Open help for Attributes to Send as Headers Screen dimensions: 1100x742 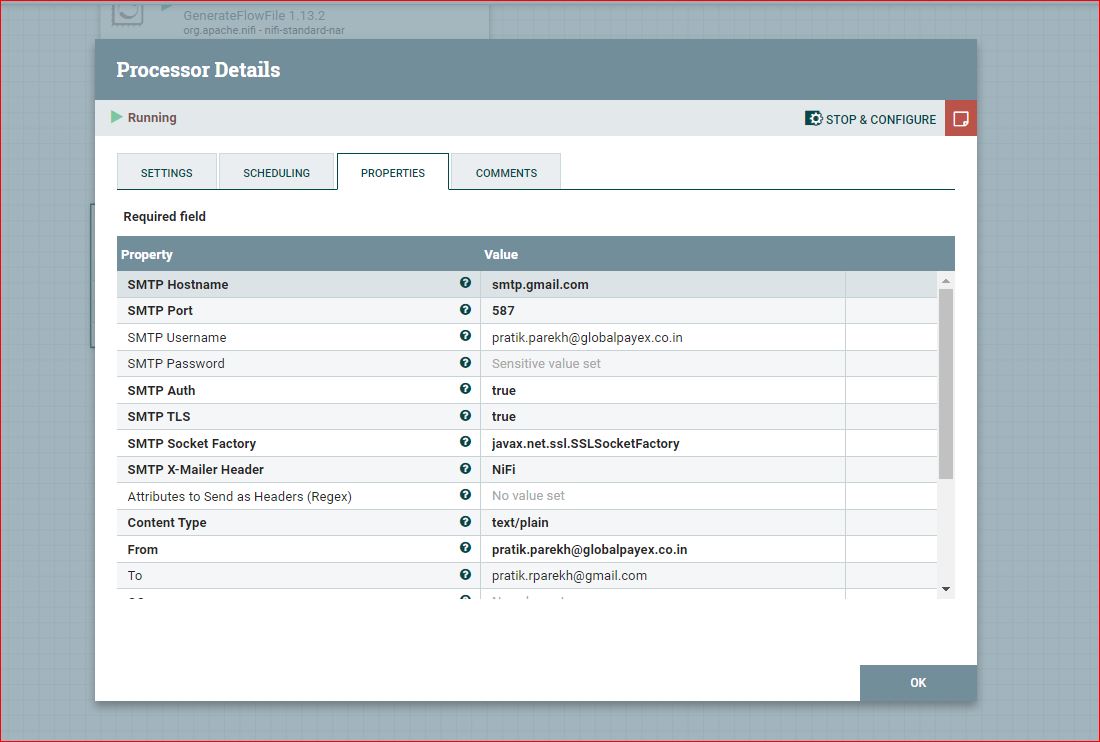(x=465, y=495)
